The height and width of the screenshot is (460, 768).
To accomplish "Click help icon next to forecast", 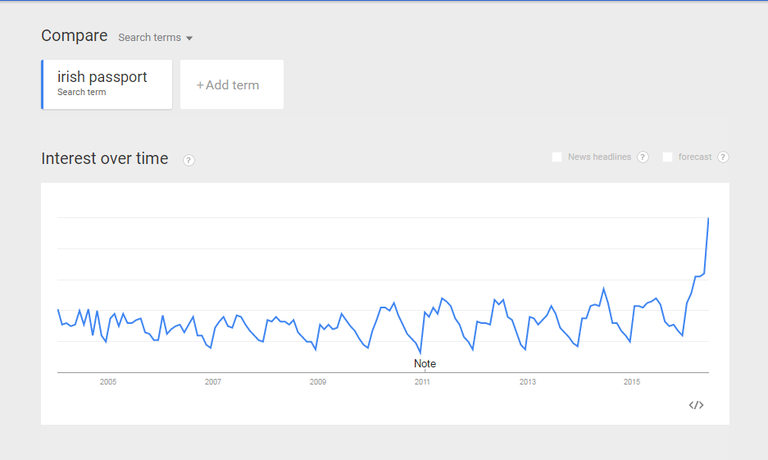I will 723,157.
